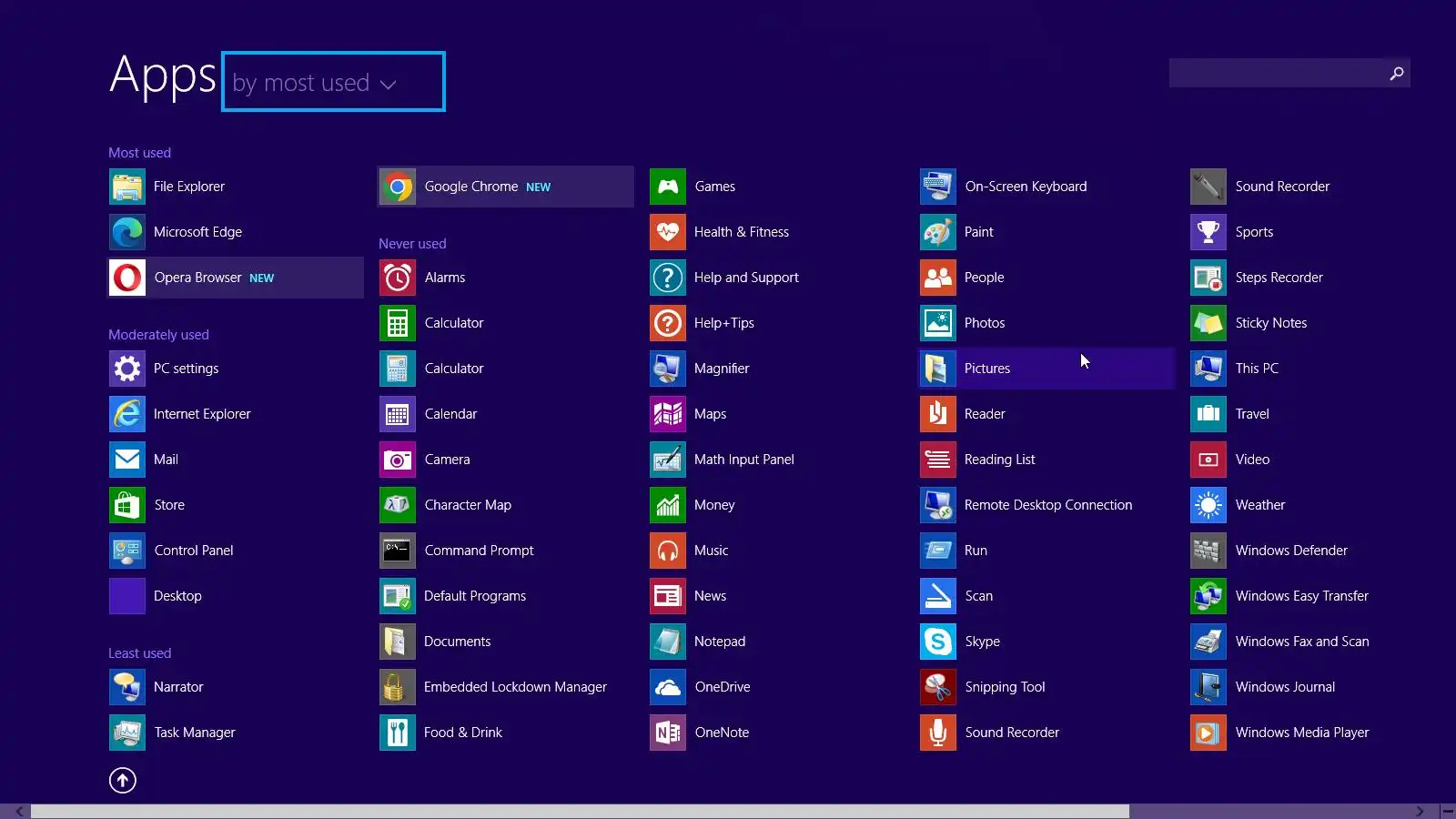The height and width of the screenshot is (819, 1456).
Task: Click the 'Reader' label
Action: [985, 414]
